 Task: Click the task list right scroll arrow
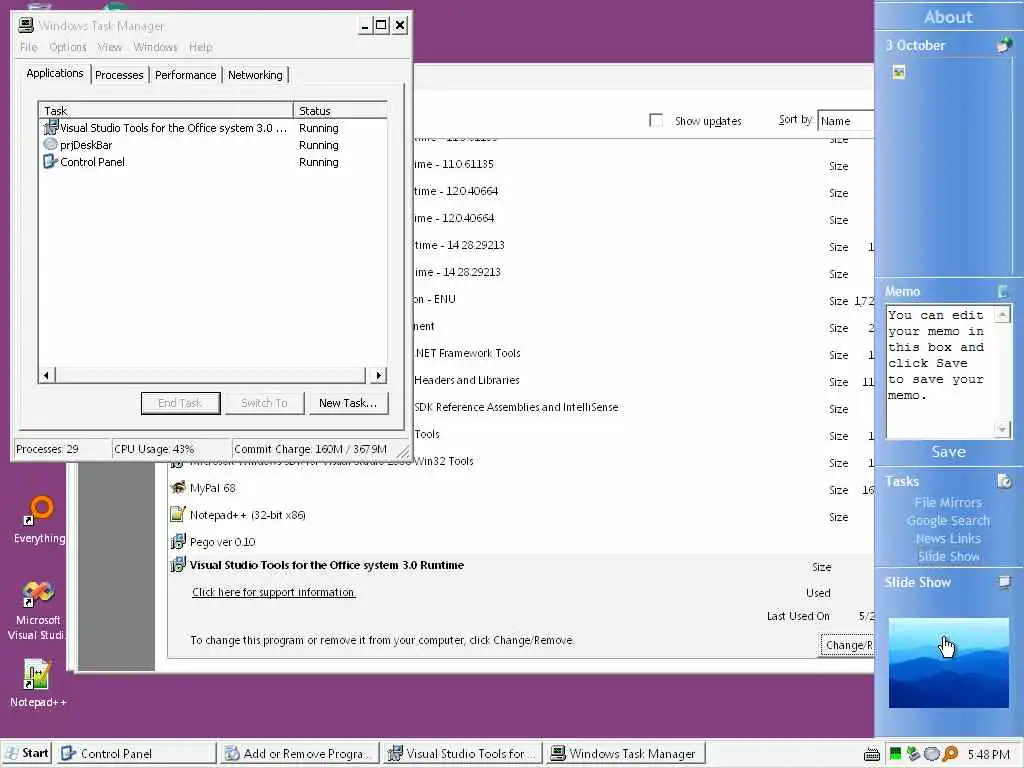379,375
